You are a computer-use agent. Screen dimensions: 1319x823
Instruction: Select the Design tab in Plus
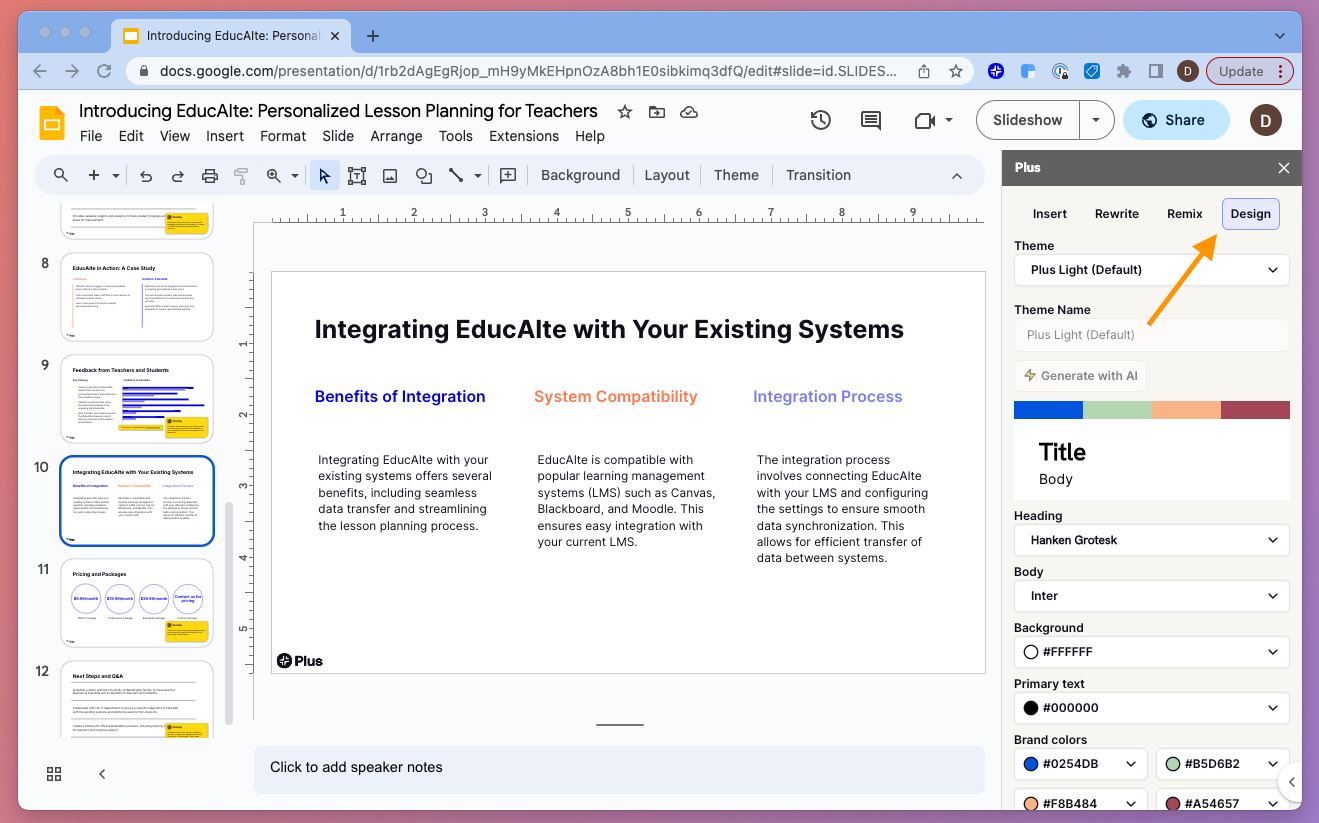click(1251, 214)
